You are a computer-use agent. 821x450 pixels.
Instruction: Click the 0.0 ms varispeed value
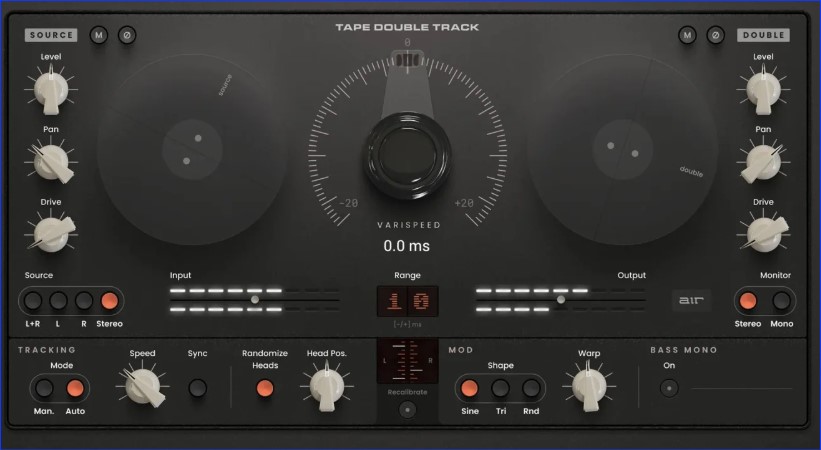(x=407, y=246)
